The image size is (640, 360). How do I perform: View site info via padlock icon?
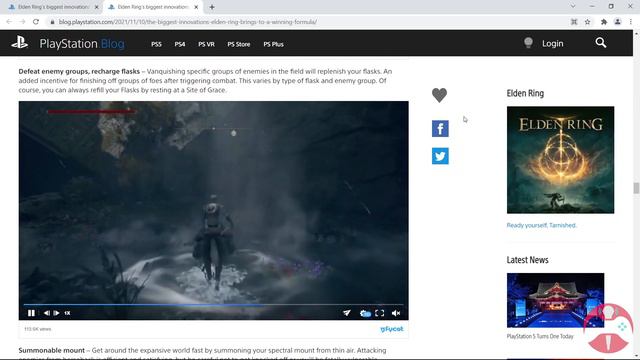tap(52, 22)
